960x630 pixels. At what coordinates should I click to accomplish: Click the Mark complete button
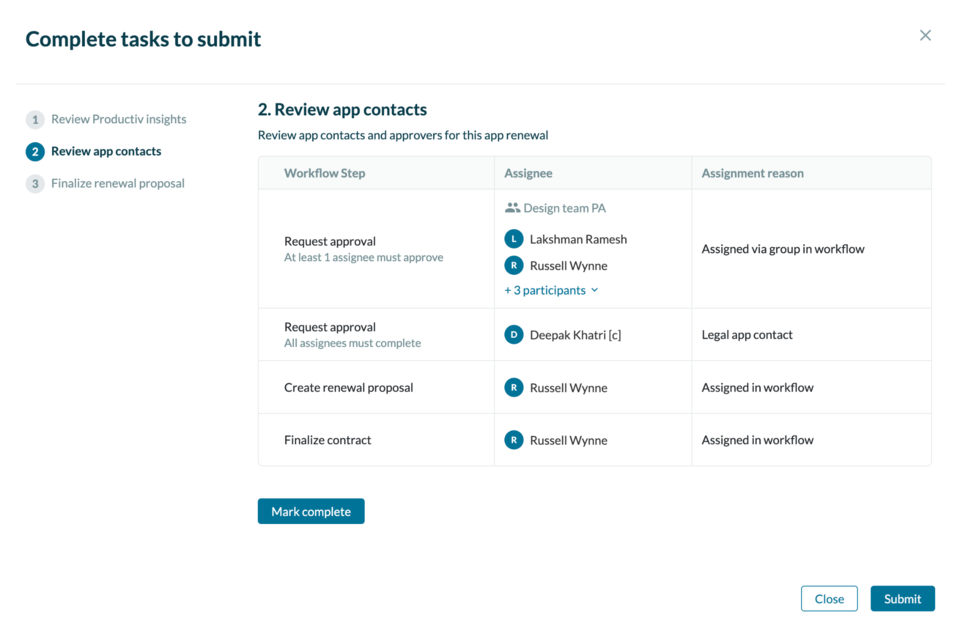pos(311,511)
